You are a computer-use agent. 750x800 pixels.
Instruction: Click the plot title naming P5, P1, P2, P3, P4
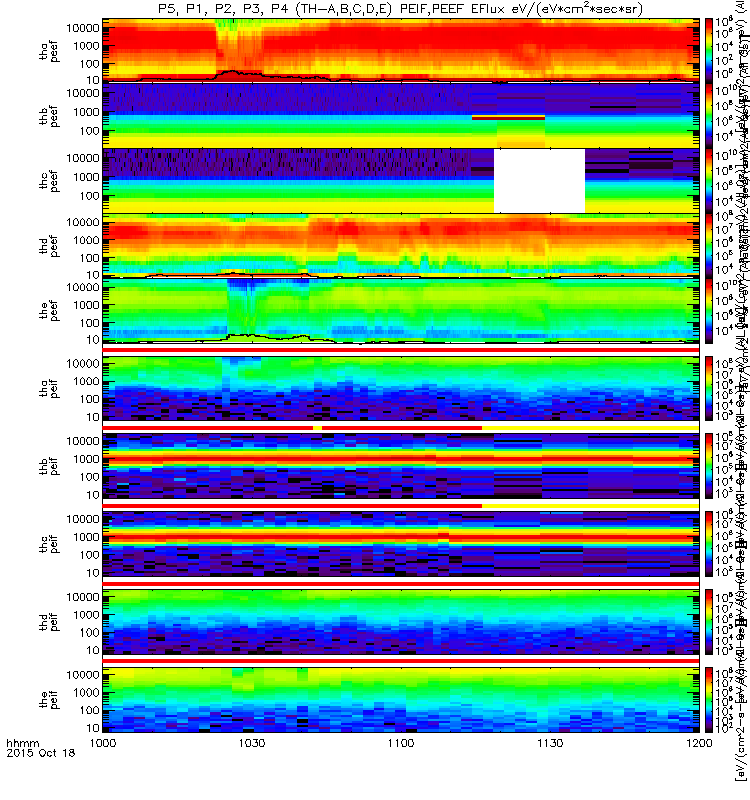(401, 9)
